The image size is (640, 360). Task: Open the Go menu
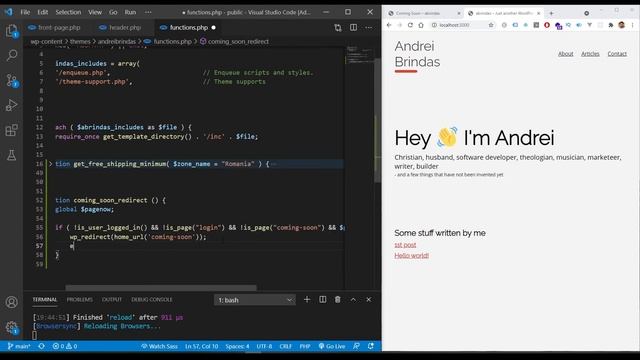(x=113, y=12)
